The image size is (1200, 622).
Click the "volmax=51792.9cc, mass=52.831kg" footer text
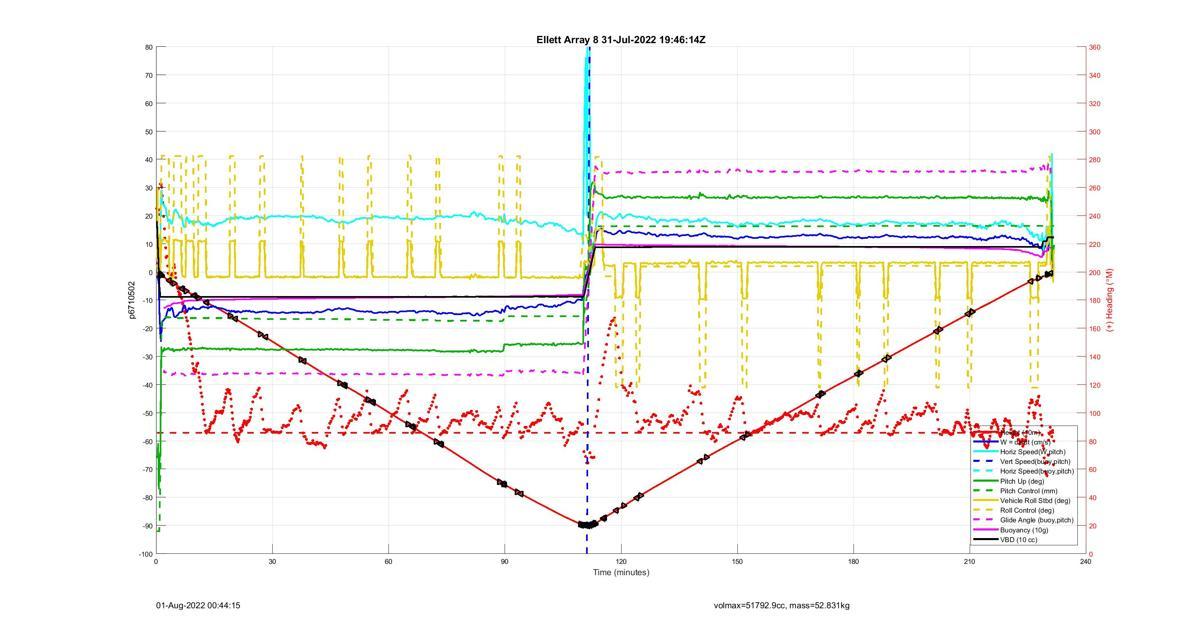[x=782, y=606]
